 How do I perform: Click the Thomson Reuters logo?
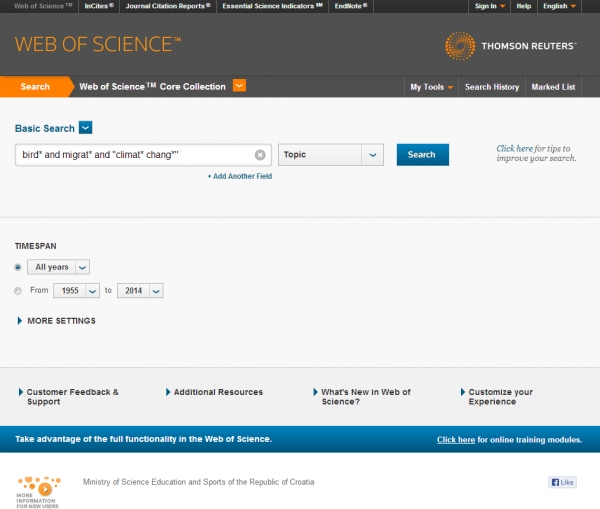(x=510, y=46)
